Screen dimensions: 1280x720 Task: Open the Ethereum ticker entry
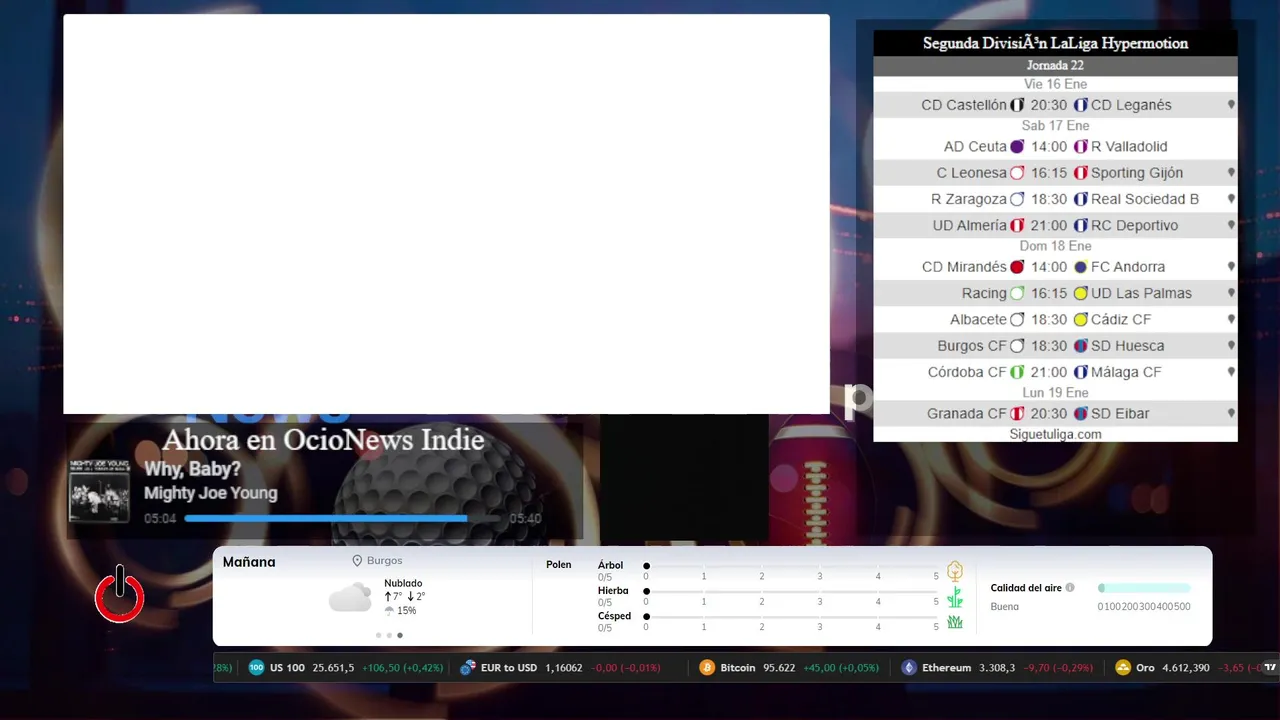coord(996,668)
